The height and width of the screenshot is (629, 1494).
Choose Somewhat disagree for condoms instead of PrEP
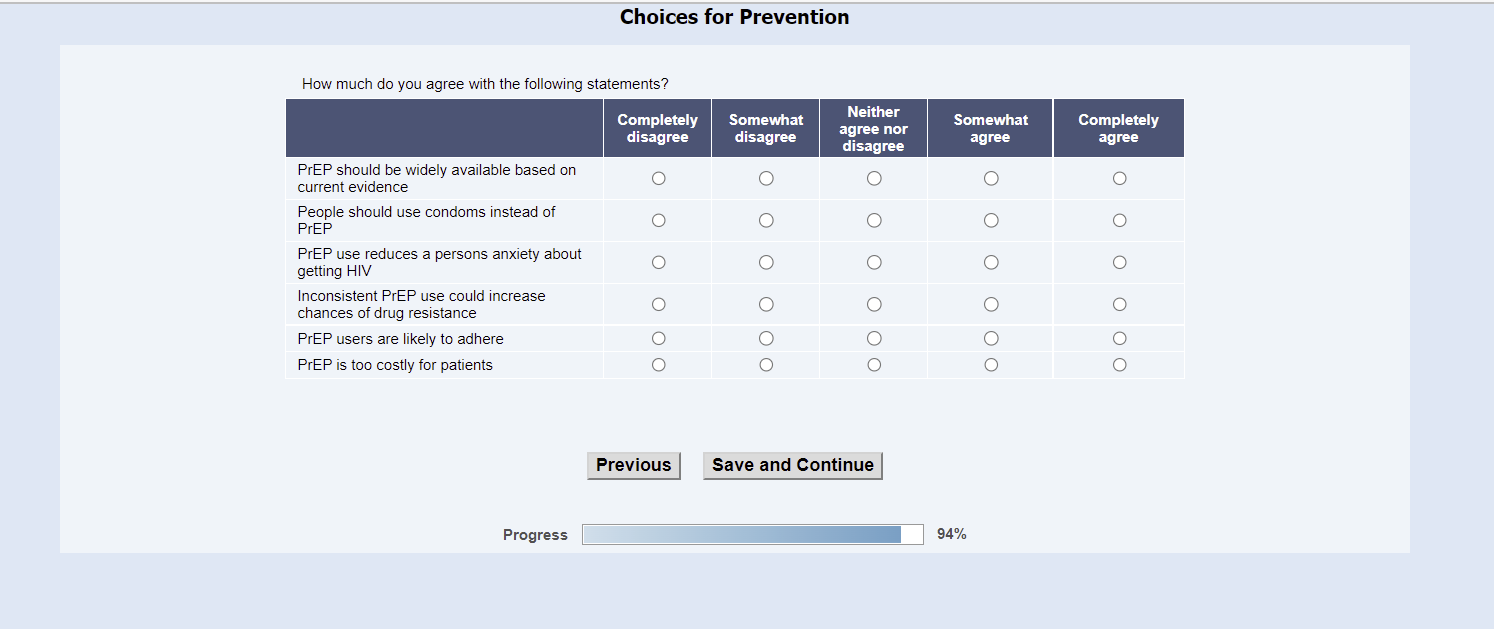tap(766, 220)
